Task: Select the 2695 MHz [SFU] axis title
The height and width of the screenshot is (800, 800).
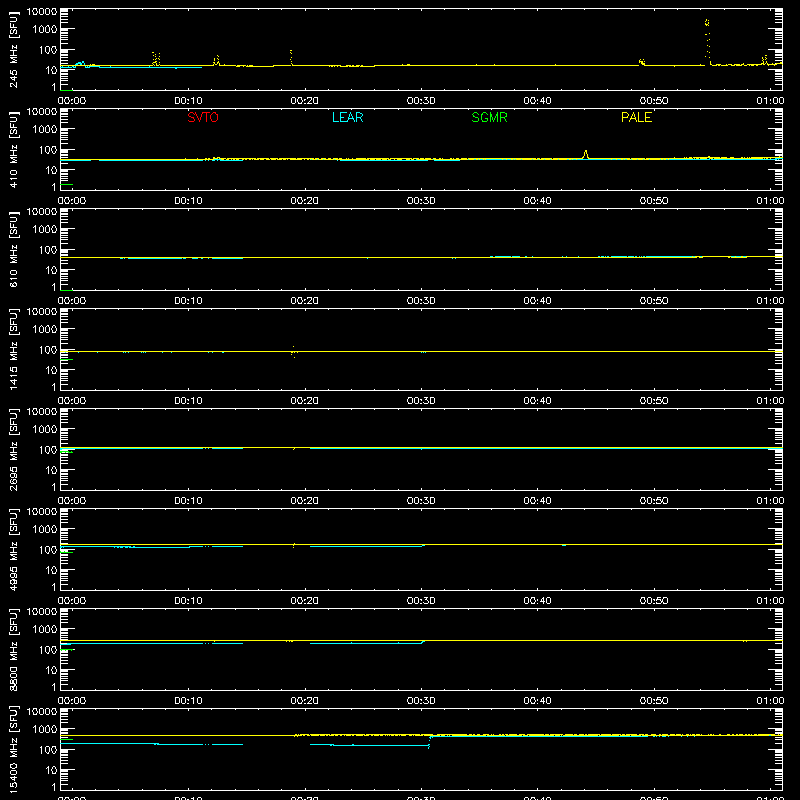Action: tap(13, 449)
